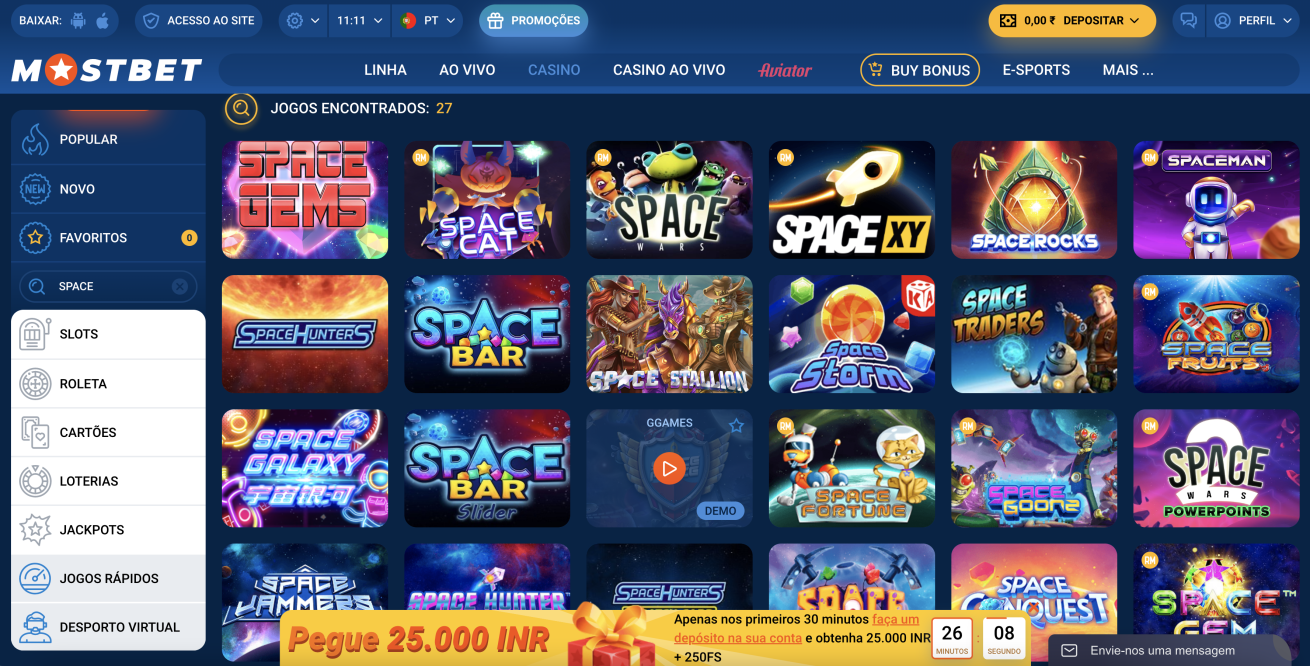
Task: Play the GGames demo game
Action: [669, 468]
